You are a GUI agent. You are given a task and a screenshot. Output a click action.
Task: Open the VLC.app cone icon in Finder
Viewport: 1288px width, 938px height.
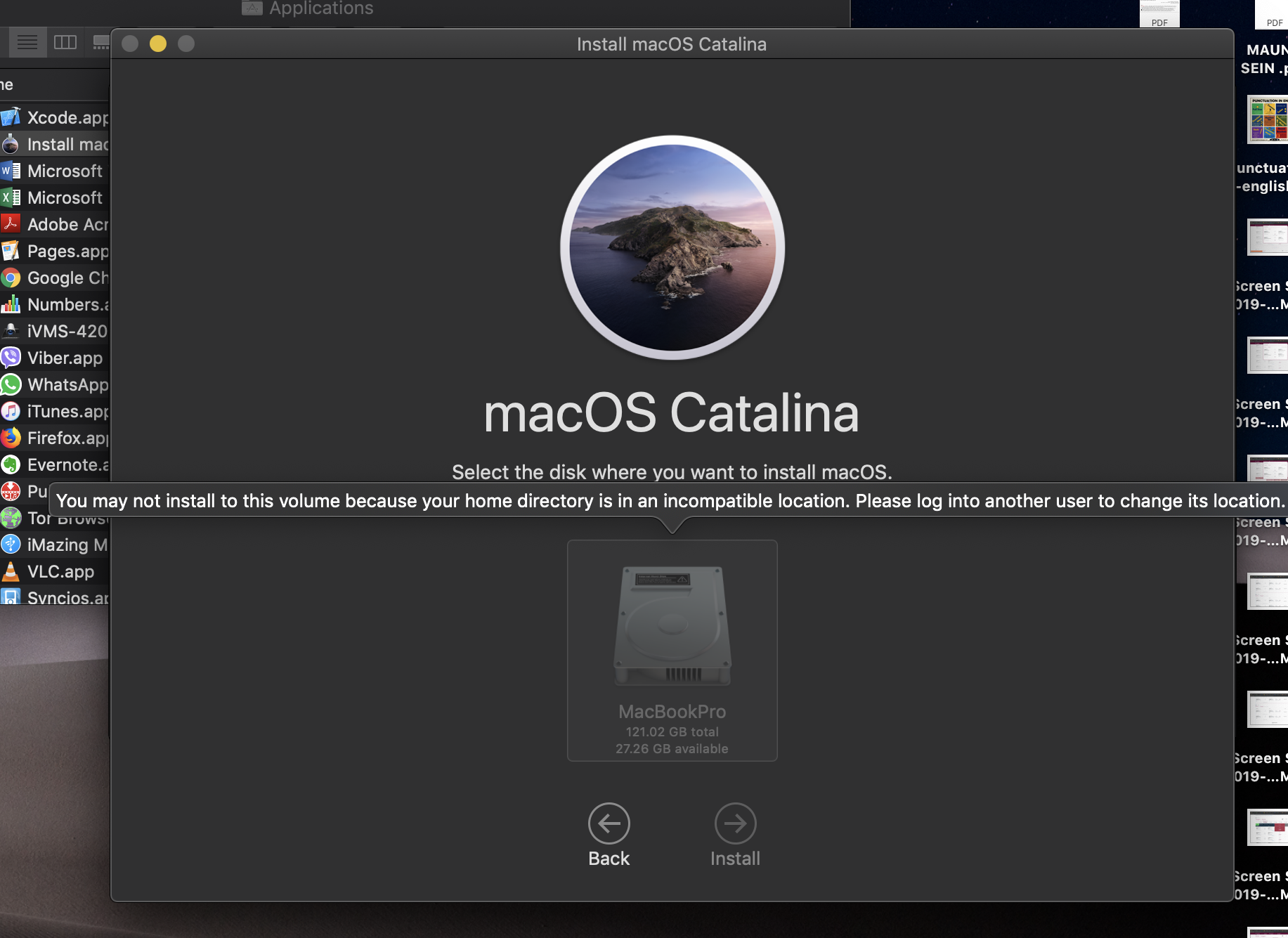[x=11, y=571]
